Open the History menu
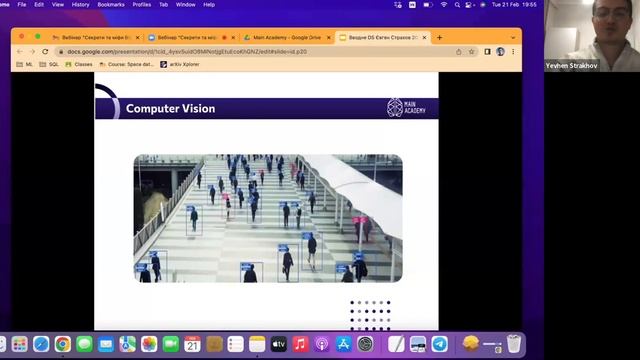This screenshot has height=360, width=640. point(80,5)
